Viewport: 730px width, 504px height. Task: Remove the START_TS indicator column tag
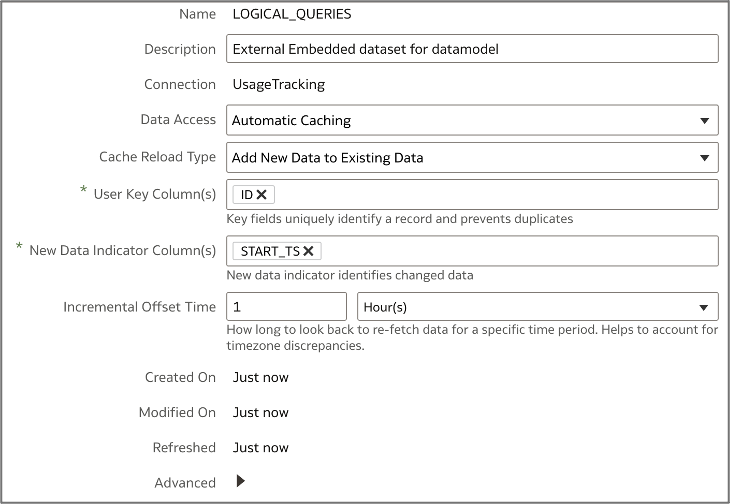pyautogui.click(x=309, y=252)
